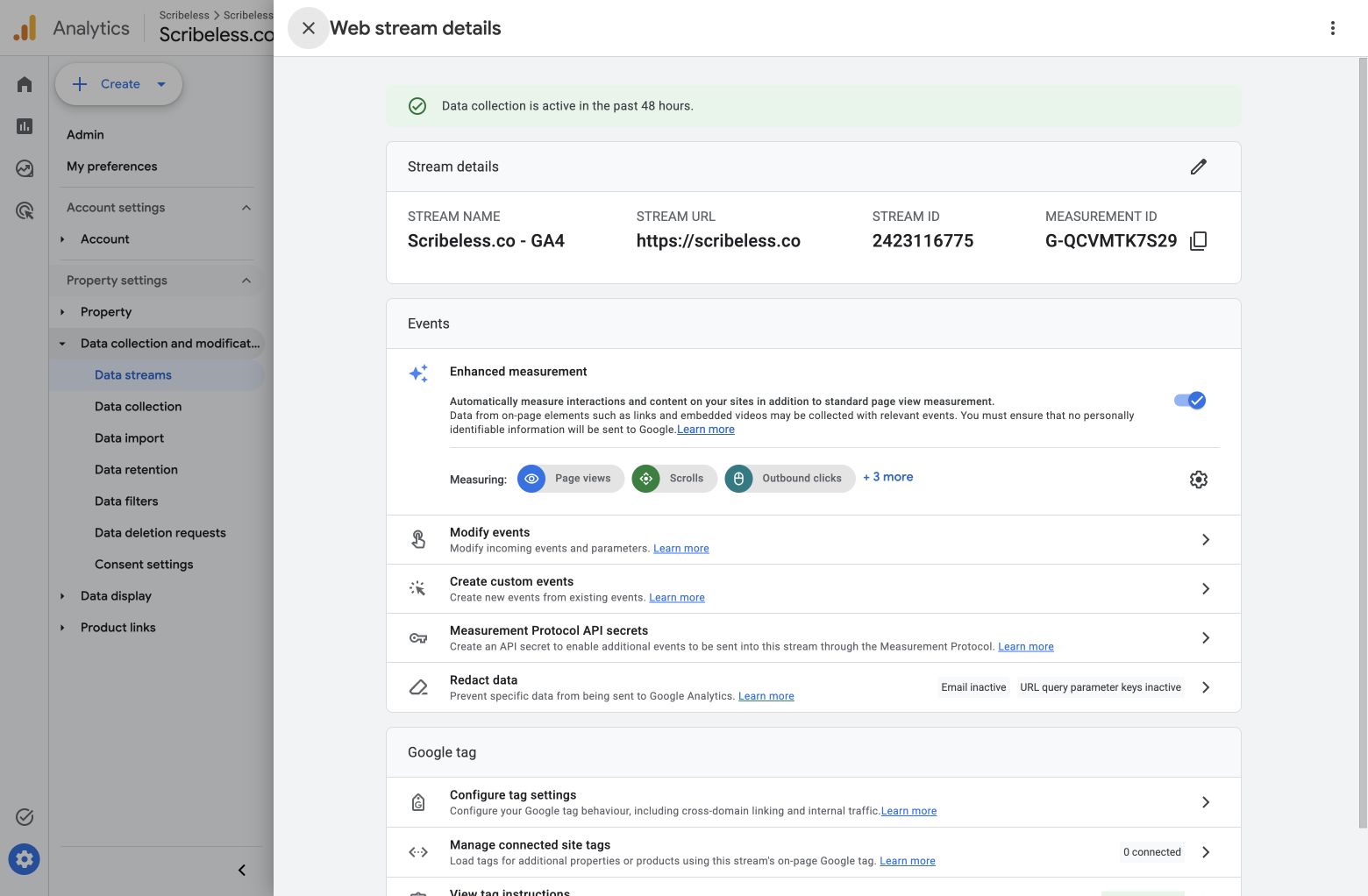Click the Scribeless.co property name in header
Screen dimensions: 1368x896
pyautogui.click(x=217, y=35)
